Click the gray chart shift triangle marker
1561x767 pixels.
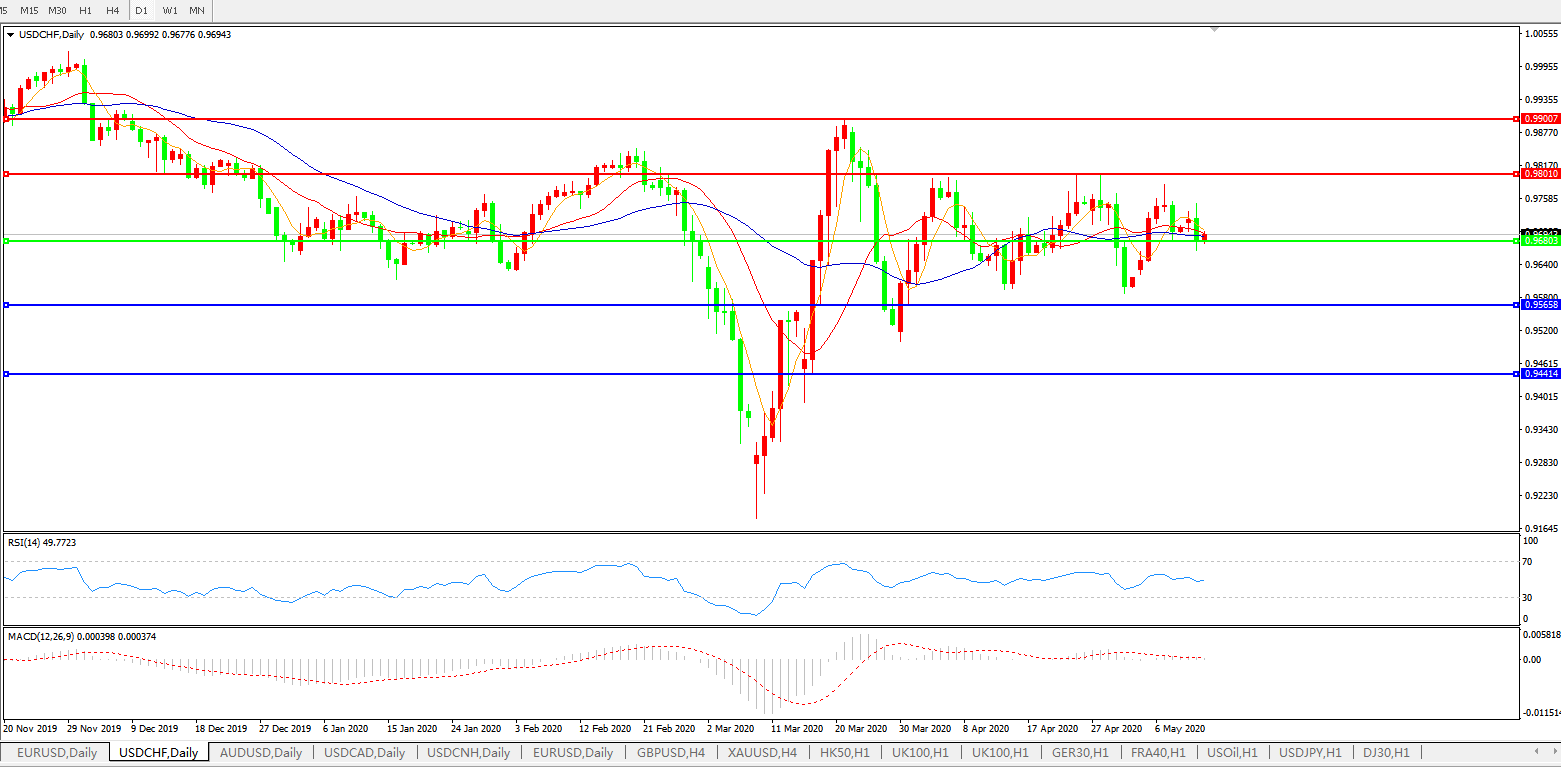click(x=1215, y=30)
